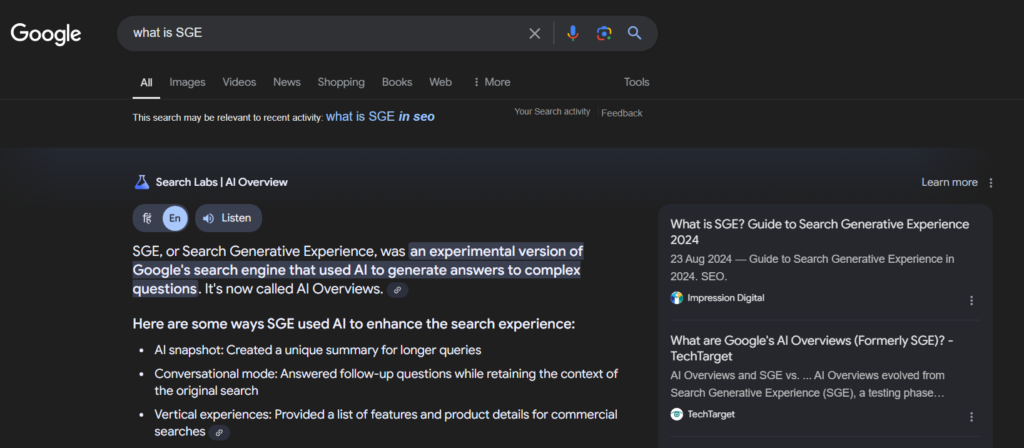Viewport: 1024px width, 448px height.
Task: Switch to the Shopping tab
Action: pyautogui.click(x=341, y=82)
